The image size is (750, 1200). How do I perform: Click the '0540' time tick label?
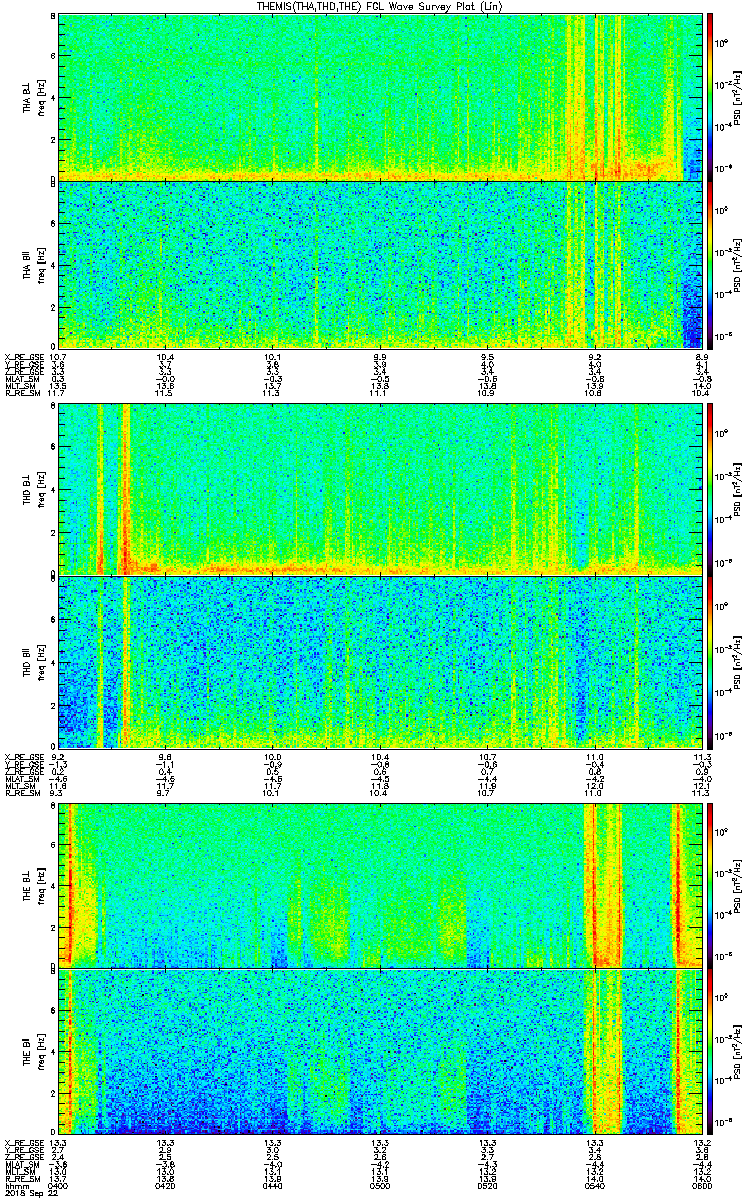pyautogui.click(x=595, y=1184)
